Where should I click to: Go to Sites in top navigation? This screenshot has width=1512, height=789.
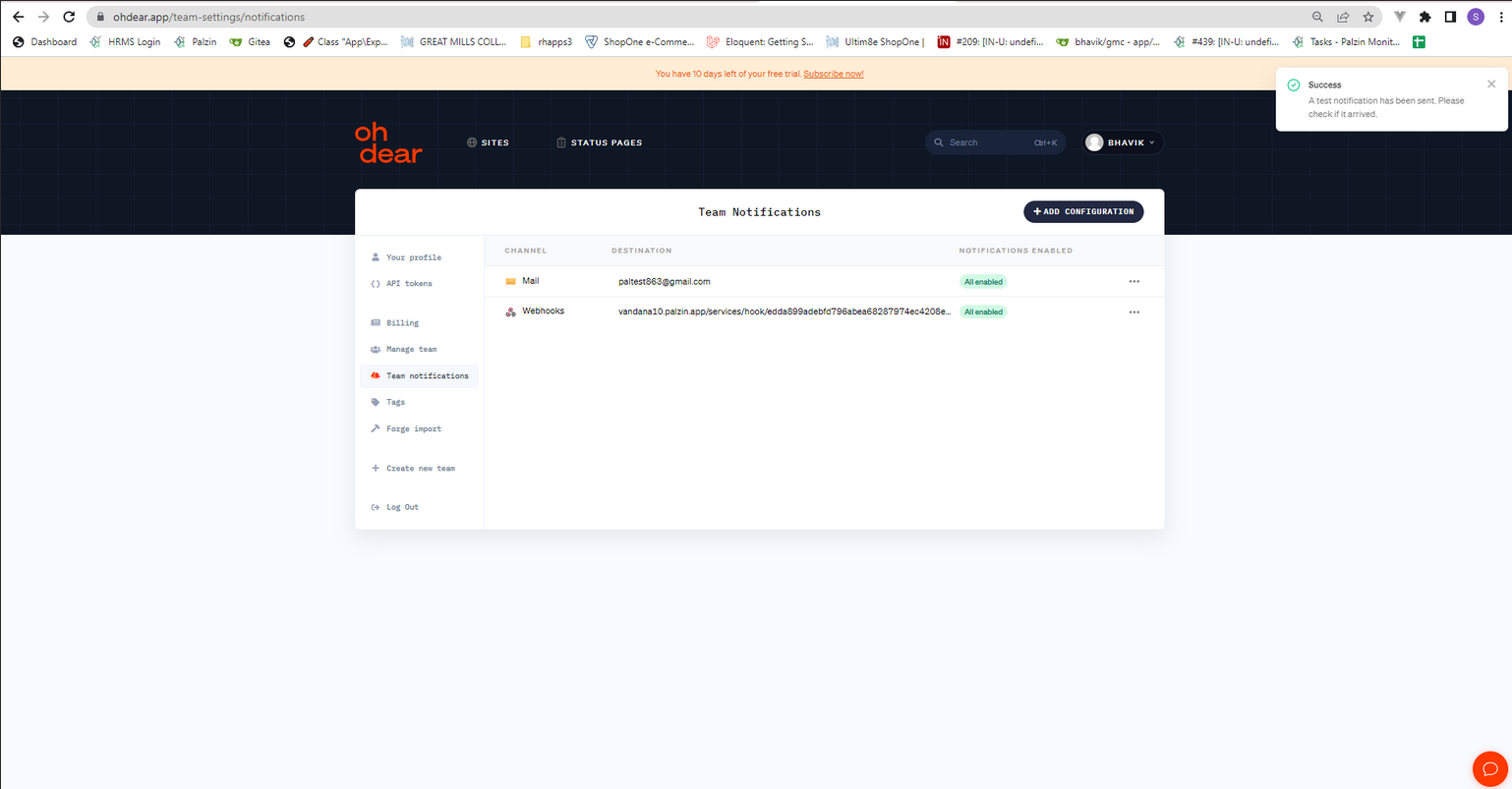click(488, 142)
